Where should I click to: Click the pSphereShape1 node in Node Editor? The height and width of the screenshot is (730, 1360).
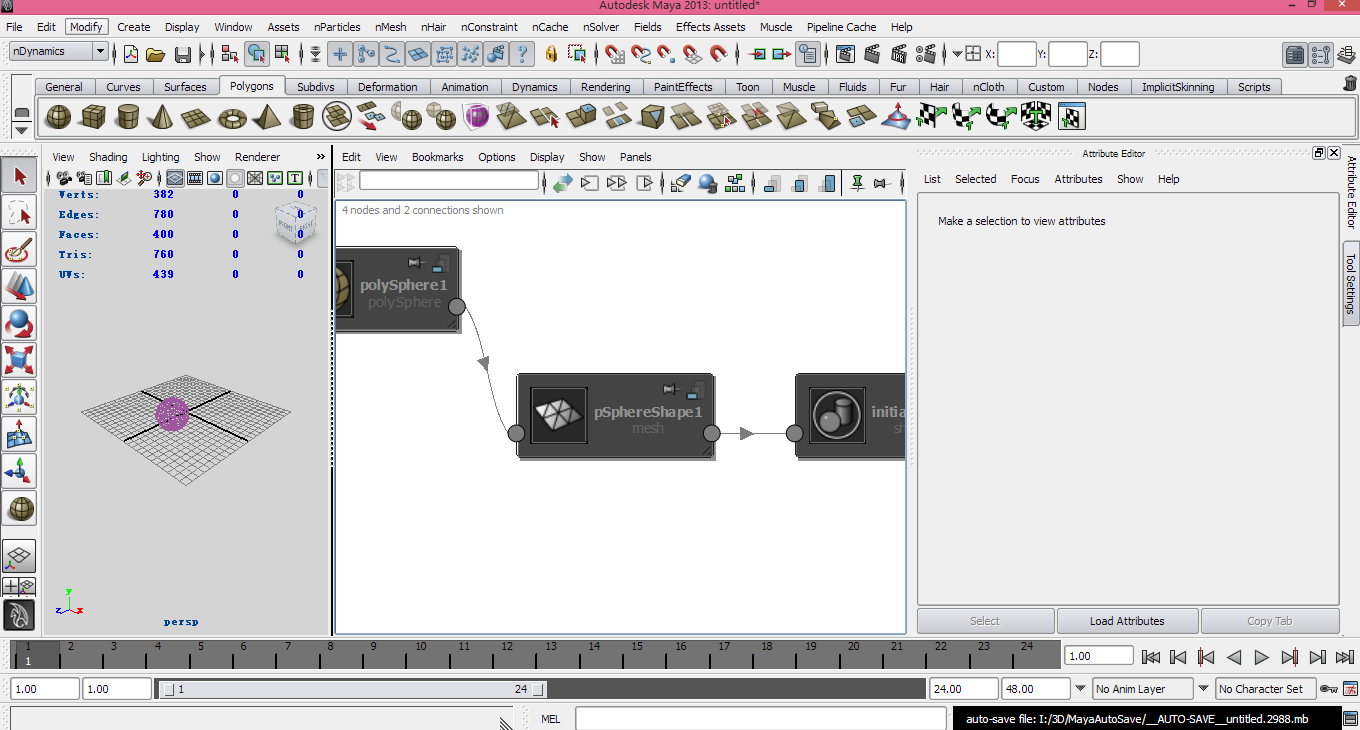tap(615, 416)
